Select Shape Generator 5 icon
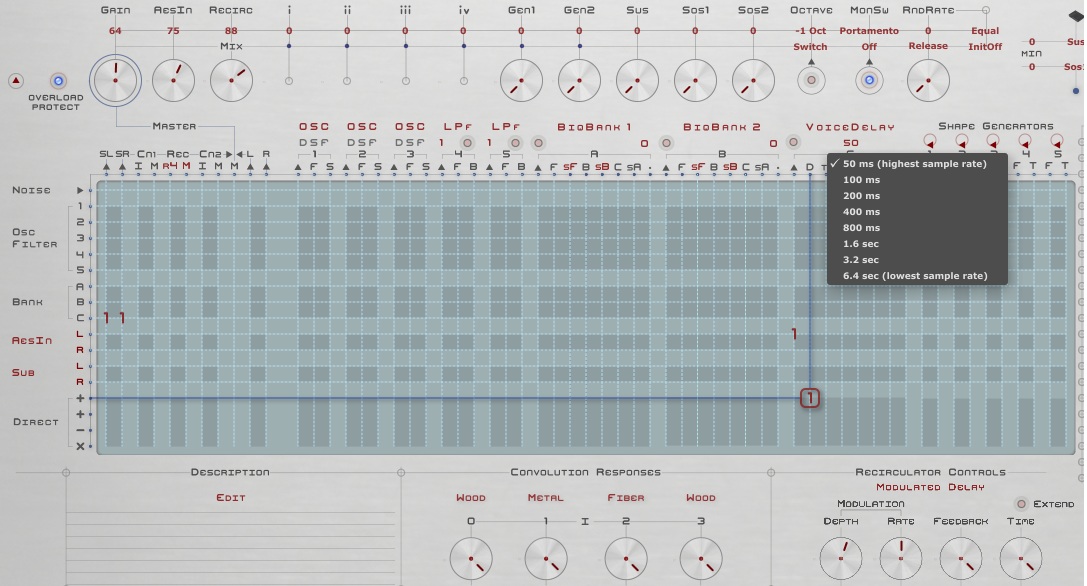This screenshot has height=586, width=1087. coord(1056,141)
